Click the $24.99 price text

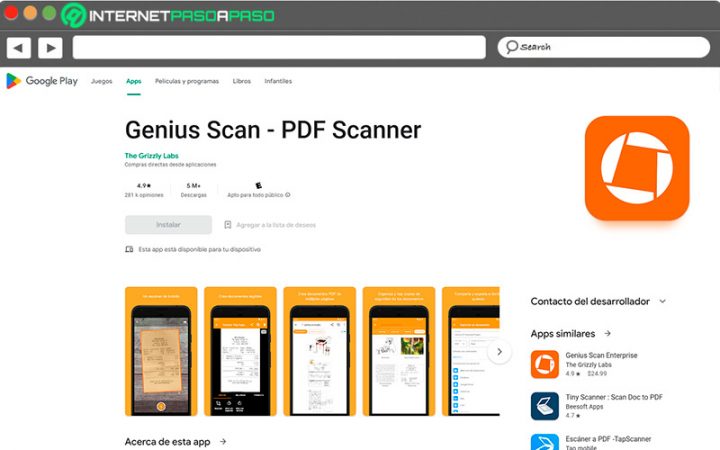(x=597, y=374)
